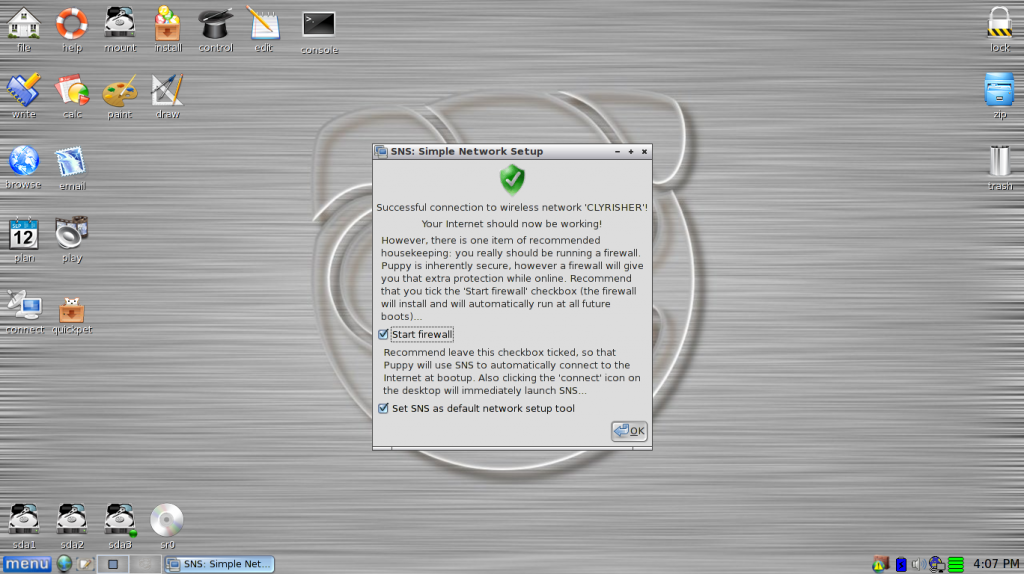This screenshot has height=574, width=1024.
Task: Open the sda3 drive icon
Action: pos(120,520)
